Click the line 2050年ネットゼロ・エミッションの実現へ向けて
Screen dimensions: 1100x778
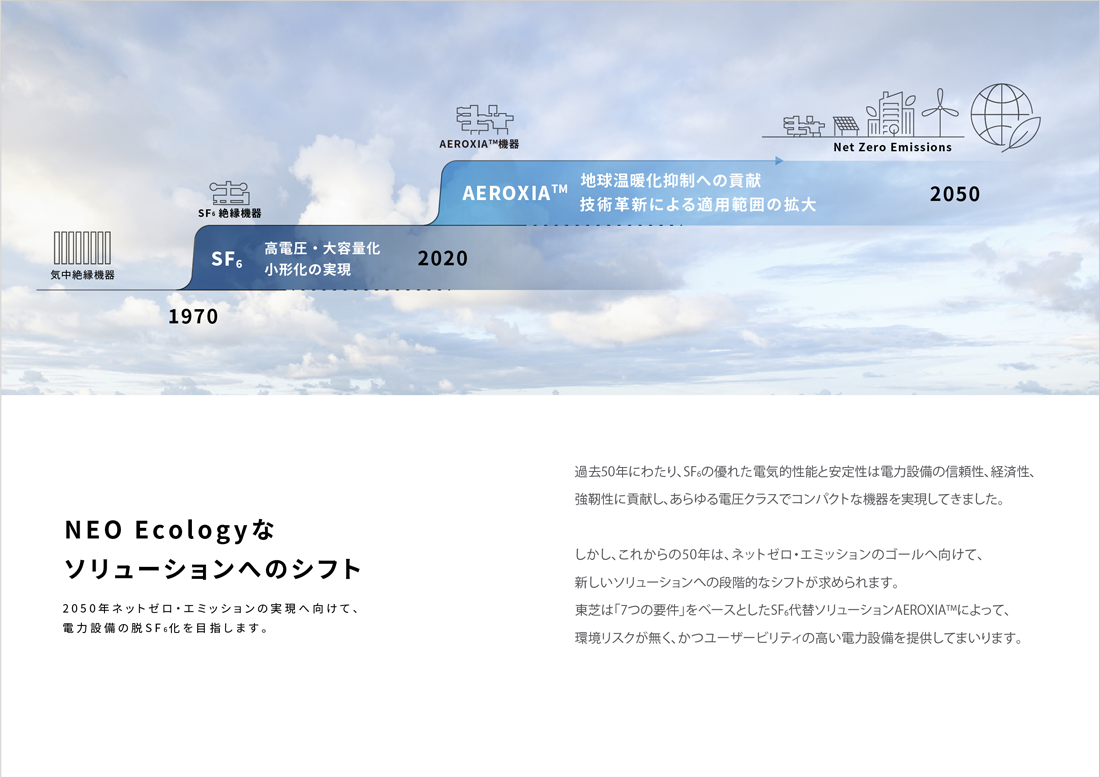212,608
